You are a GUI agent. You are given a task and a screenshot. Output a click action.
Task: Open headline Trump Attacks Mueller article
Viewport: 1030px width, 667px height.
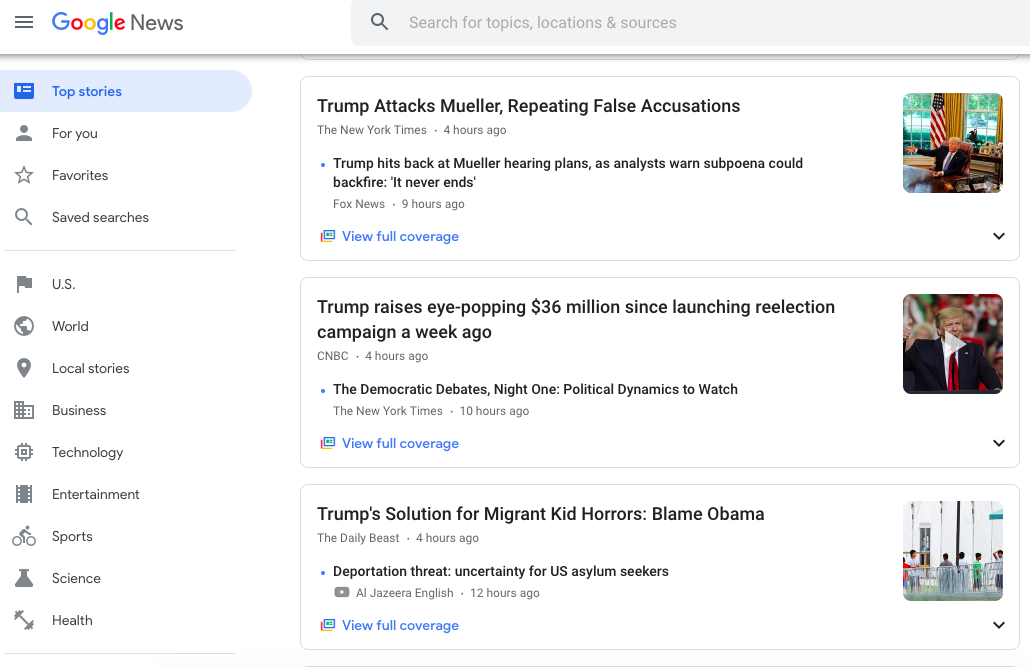point(528,106)
